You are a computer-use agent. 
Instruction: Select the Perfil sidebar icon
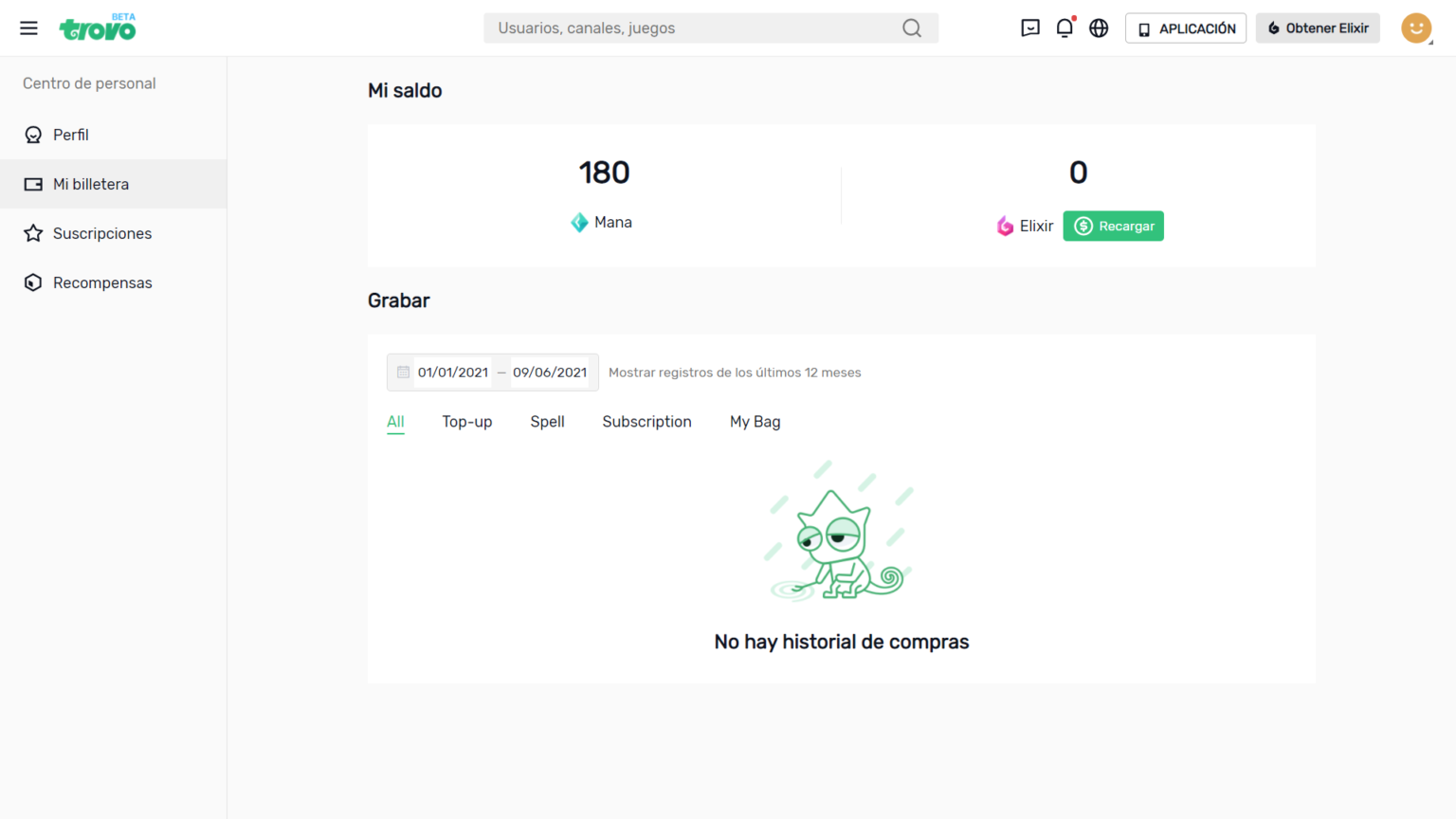coord(33,135)
